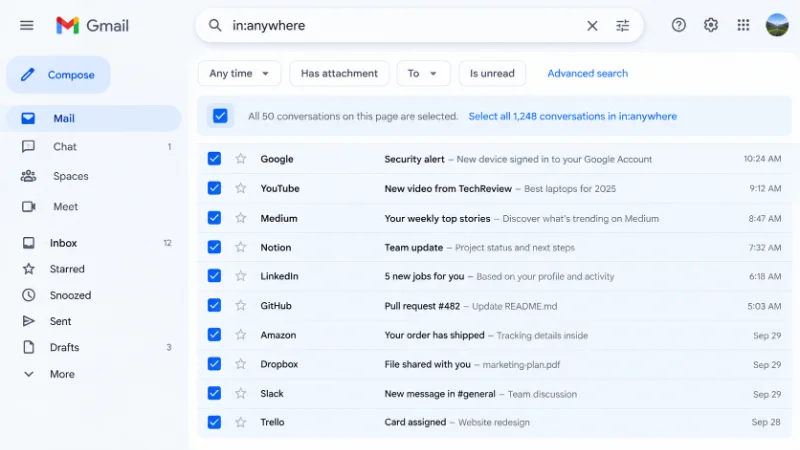Click the Gmail logo
The height and width of the screenshot is (450, 800).
point(92,26)
